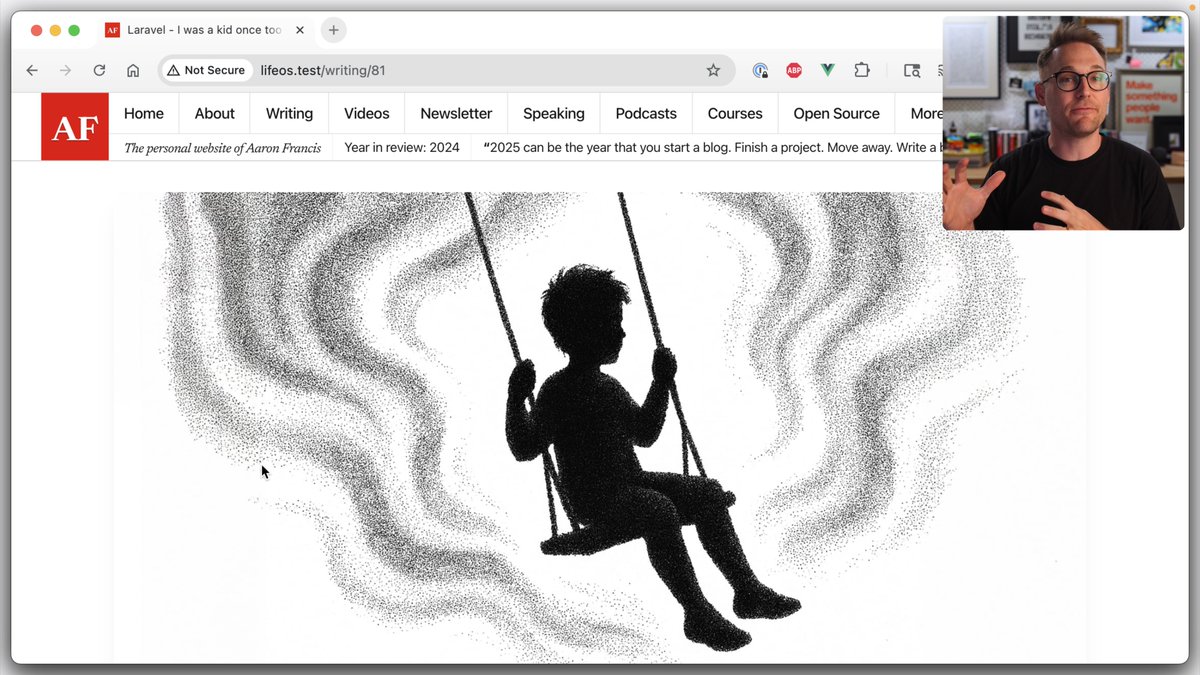
Task: Navigate to Podcasts
Action: click(646, 113)
